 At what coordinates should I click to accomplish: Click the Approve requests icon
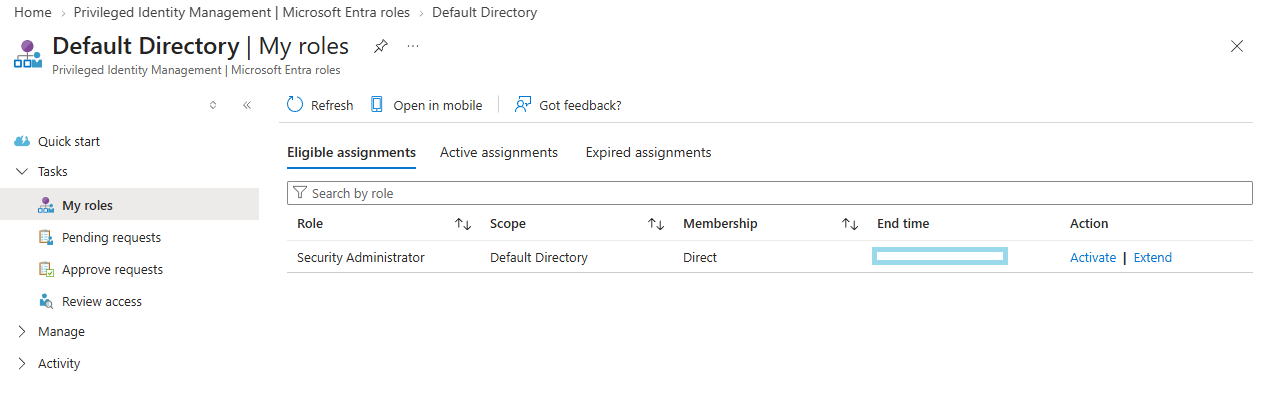click(46, 269)
